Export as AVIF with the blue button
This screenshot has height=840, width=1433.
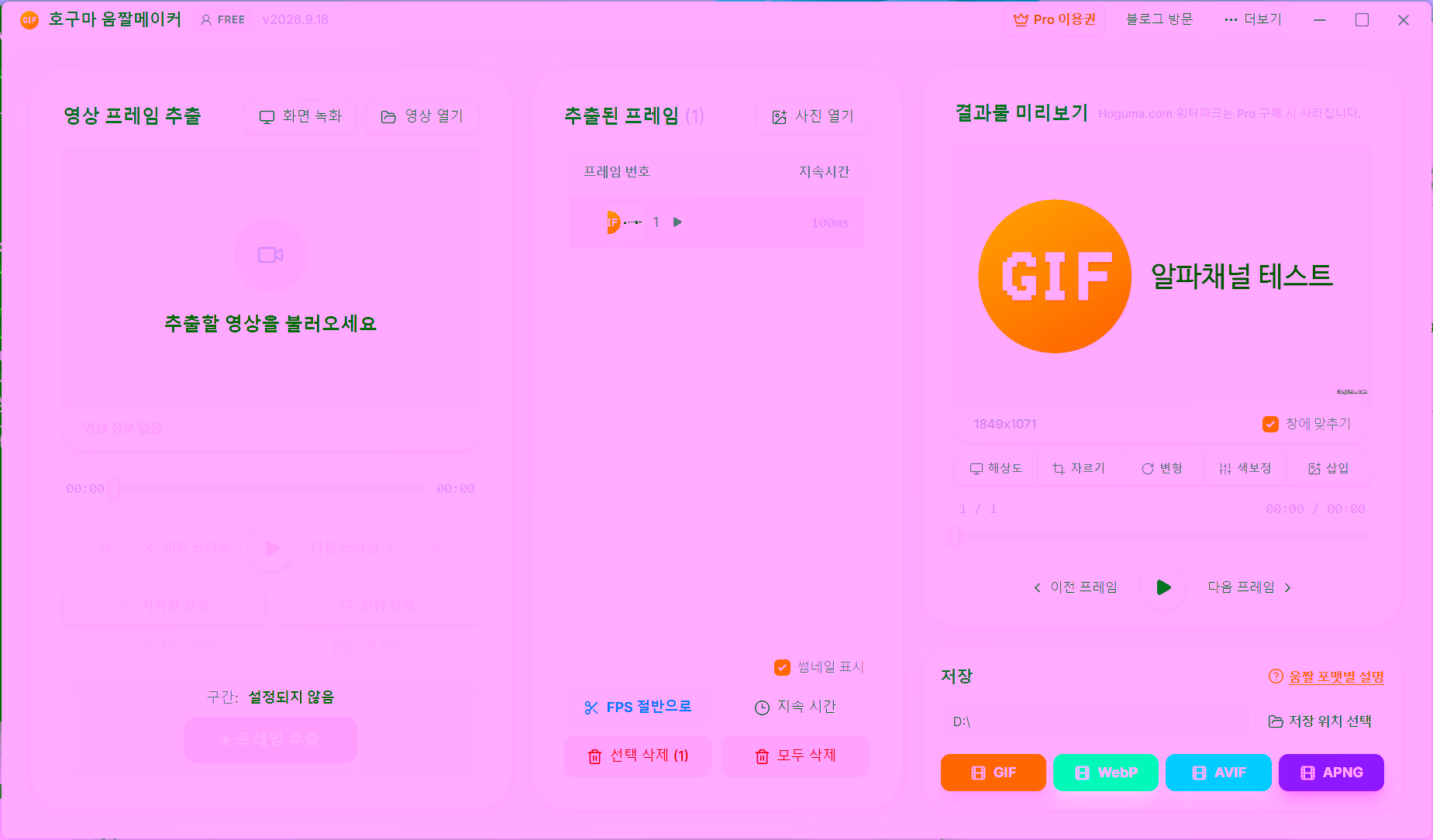click(x=1218, y=773)
